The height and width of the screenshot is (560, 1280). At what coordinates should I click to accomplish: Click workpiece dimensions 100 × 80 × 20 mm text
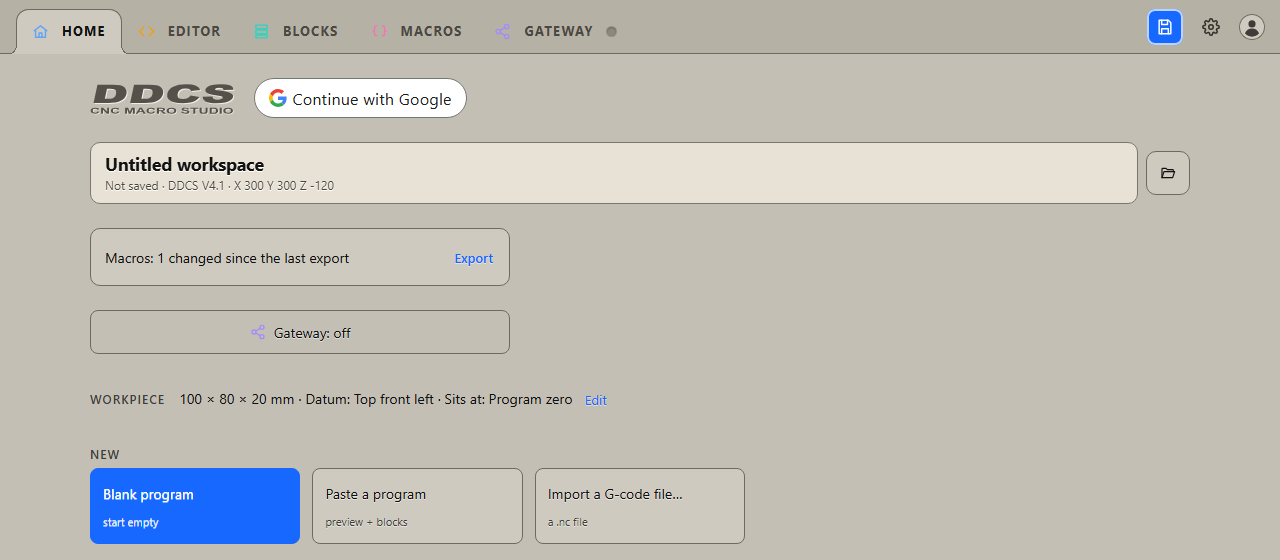(237, 399)
